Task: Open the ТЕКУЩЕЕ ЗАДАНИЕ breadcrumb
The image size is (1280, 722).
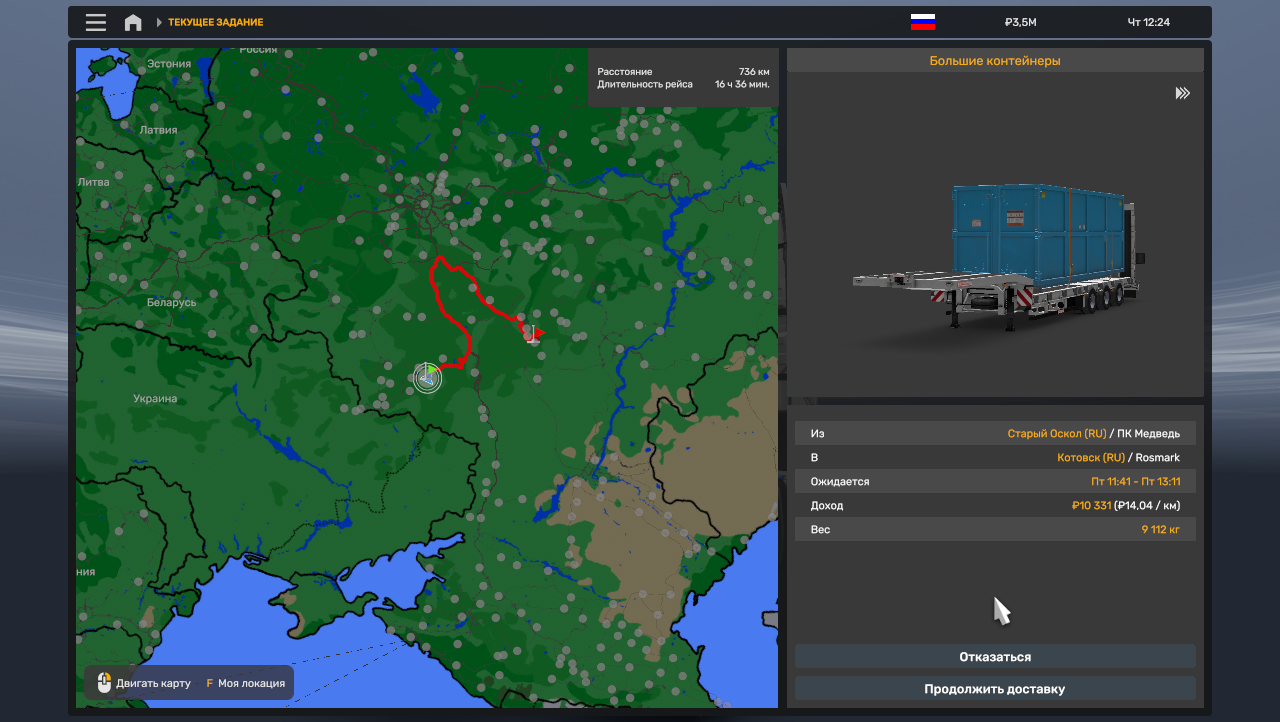Action: click(x=216, y=22)
